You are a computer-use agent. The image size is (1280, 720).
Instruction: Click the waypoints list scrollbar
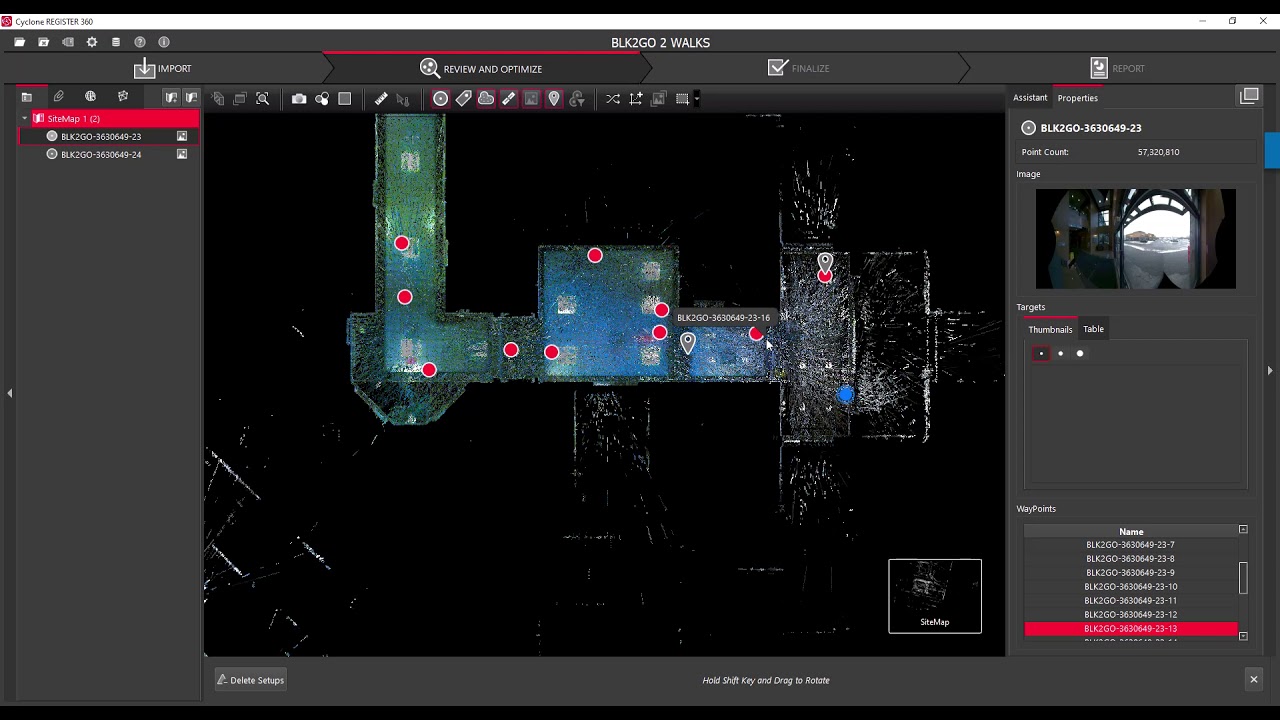[x=1243, y=578]
